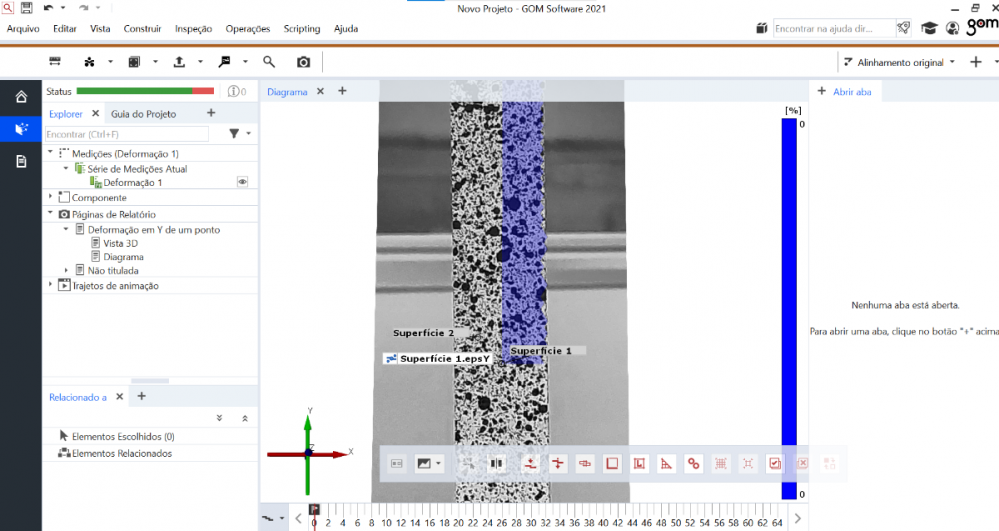Click the save project icon
The height and width of the screenshot is (531, 999).
[27, 8]
